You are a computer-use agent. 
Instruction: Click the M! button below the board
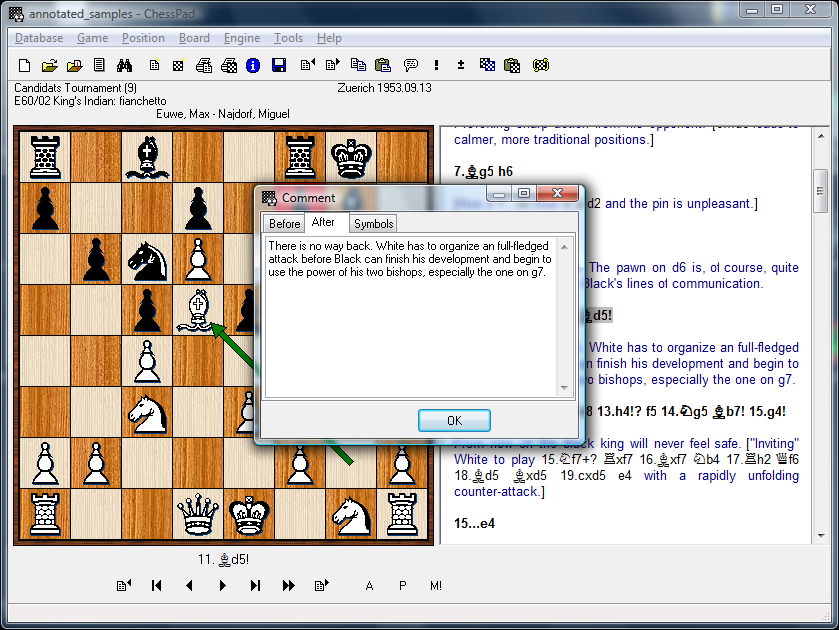tap(436, 586)
